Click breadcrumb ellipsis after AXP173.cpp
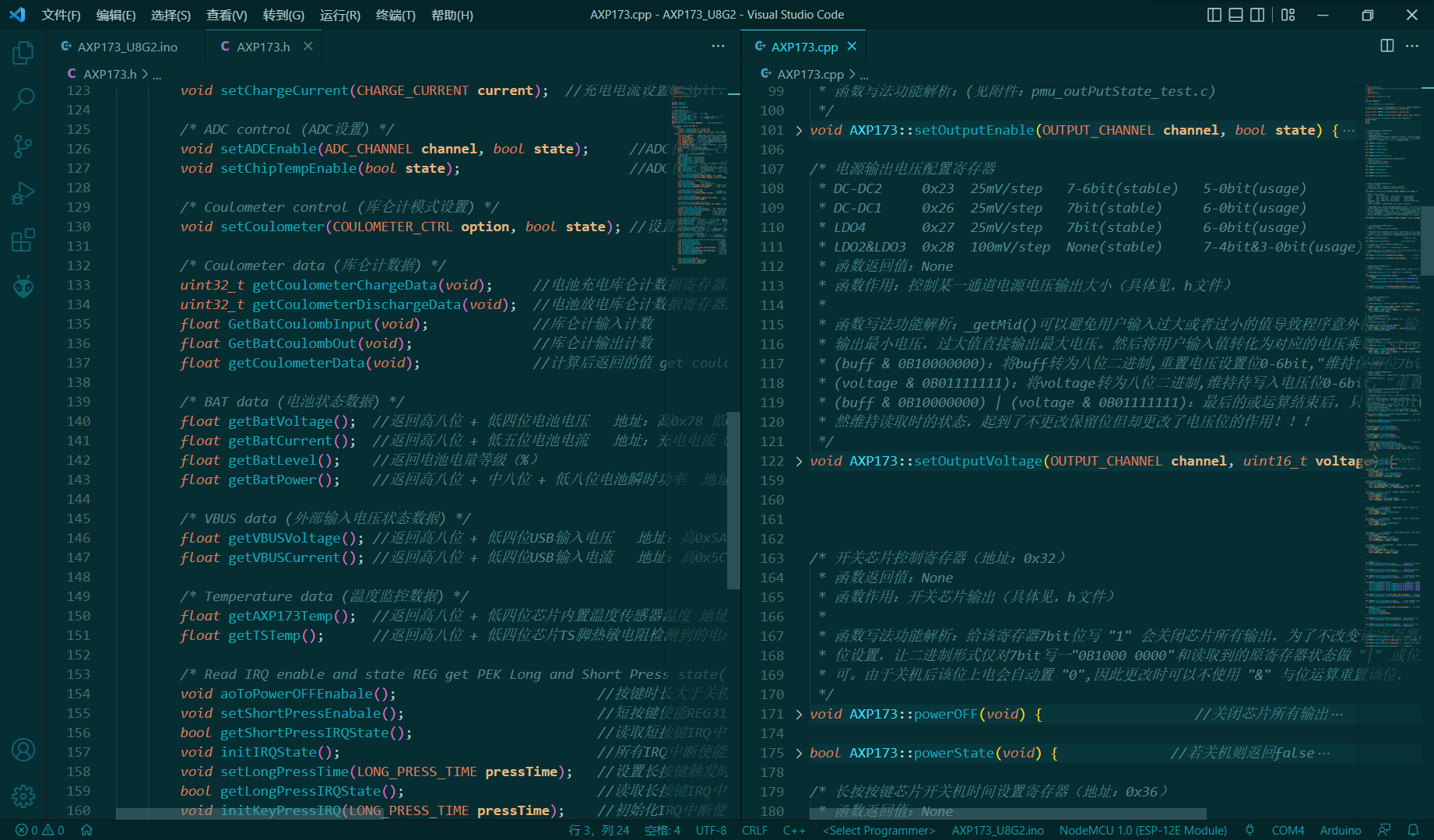The height and width of the screenshot is (840, 1434). [x=864, y=74]
